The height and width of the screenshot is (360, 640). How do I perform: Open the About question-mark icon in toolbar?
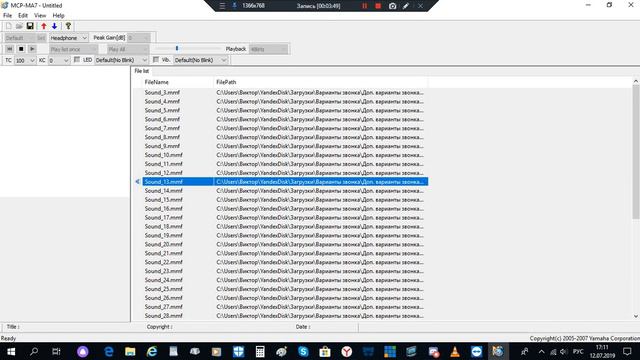68,26
